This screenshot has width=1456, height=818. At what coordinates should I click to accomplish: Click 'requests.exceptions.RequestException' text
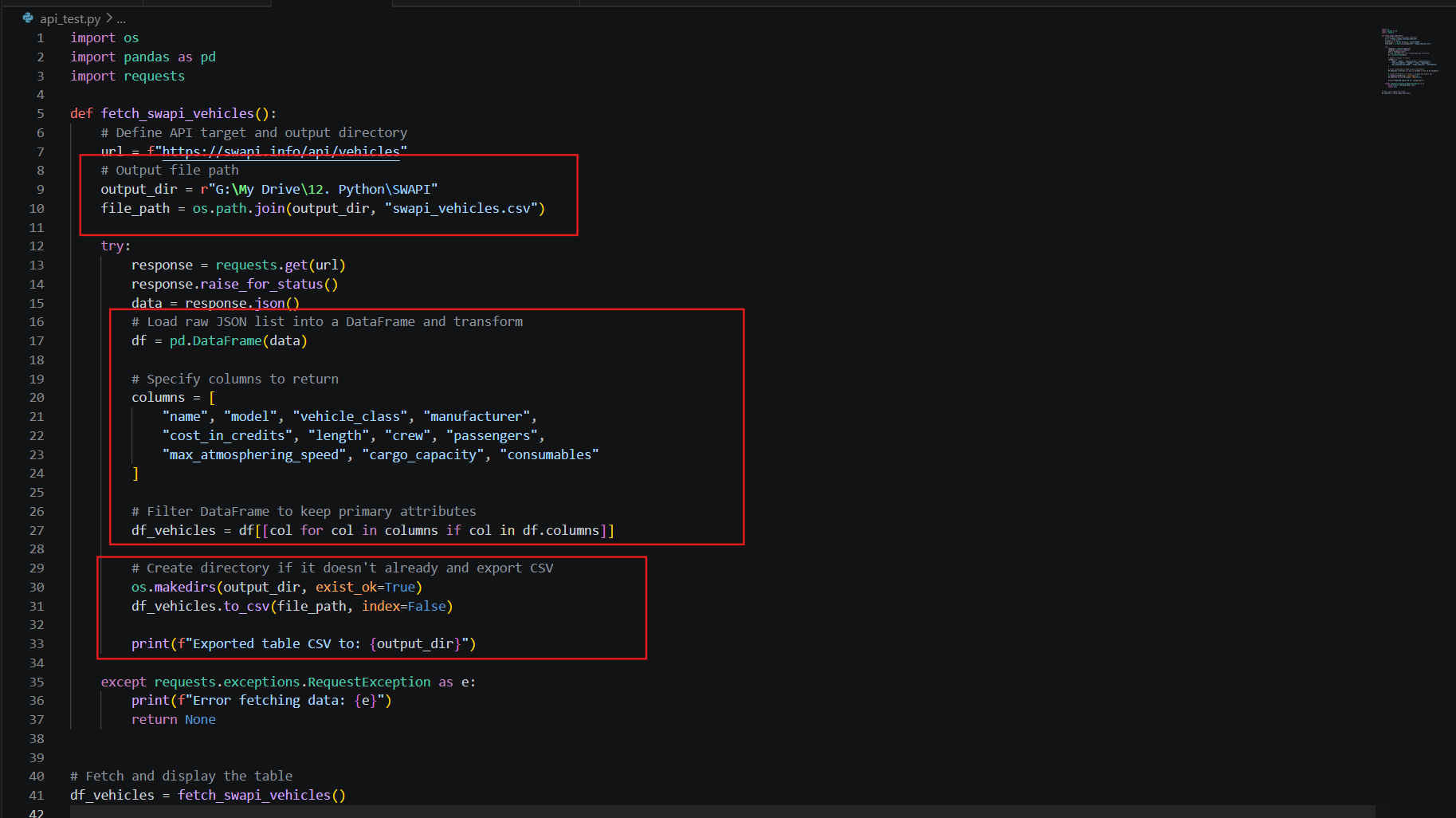[x=292, y=682]
